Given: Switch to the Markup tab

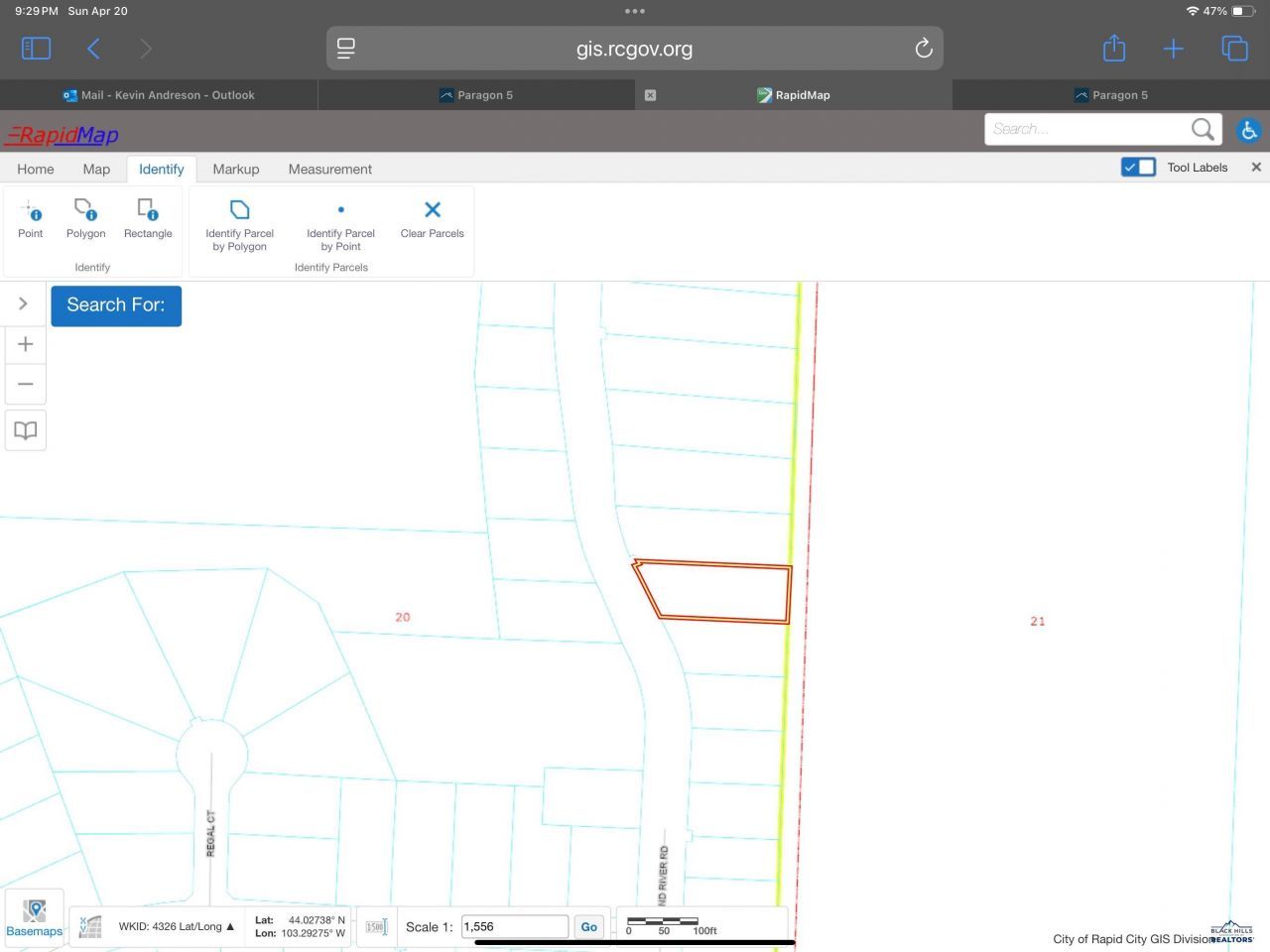Looking at the screenshot, I should point(235,169).
